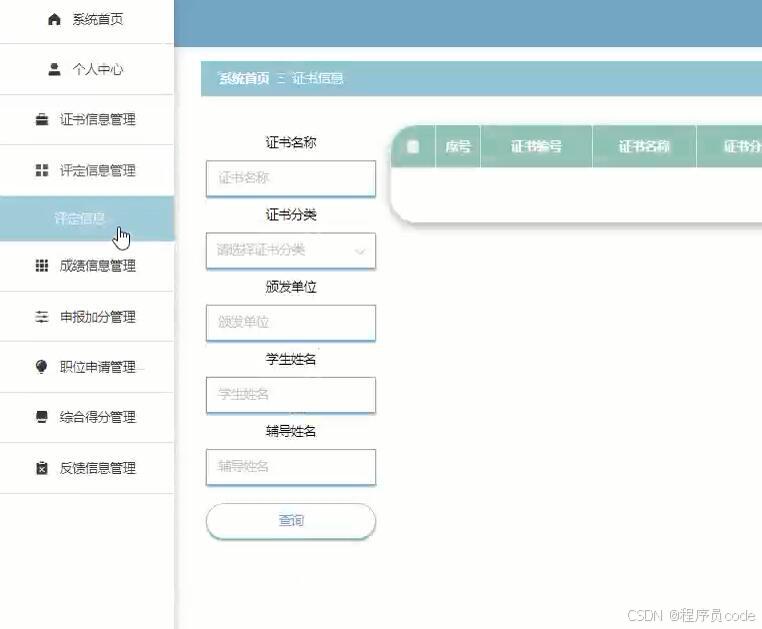762x629 pixels.
Task: Click the clipboard icon beside 反馈信息管理
Action: [x=42, y=468]
